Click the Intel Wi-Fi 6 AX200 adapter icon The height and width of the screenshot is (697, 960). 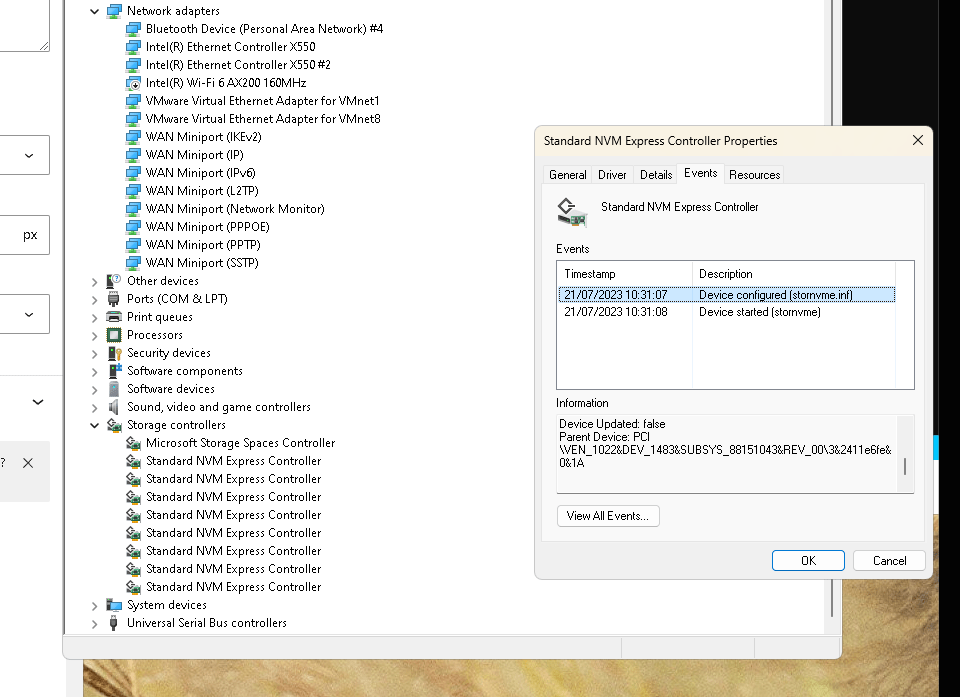click(x=133, y=83)
